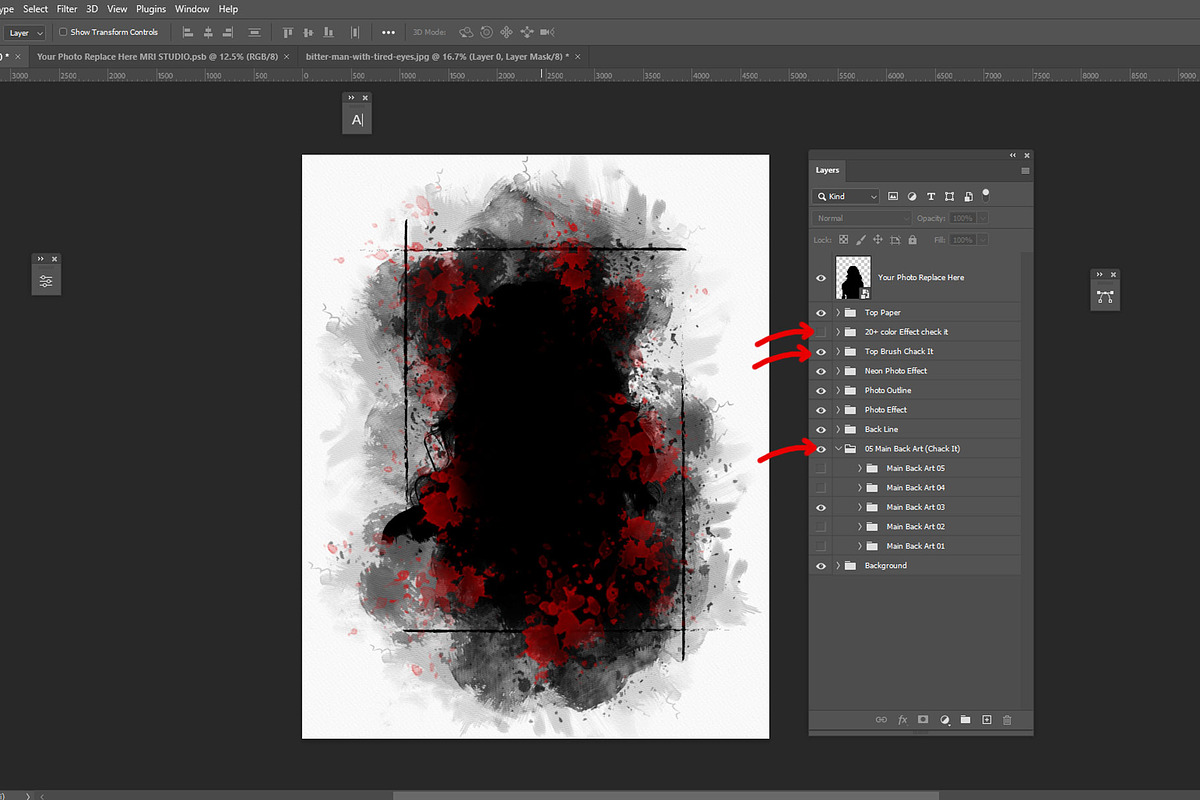Open the Kind filter dropdown
The height and width of the screenshot is (800, 1200).
(846, 196)
